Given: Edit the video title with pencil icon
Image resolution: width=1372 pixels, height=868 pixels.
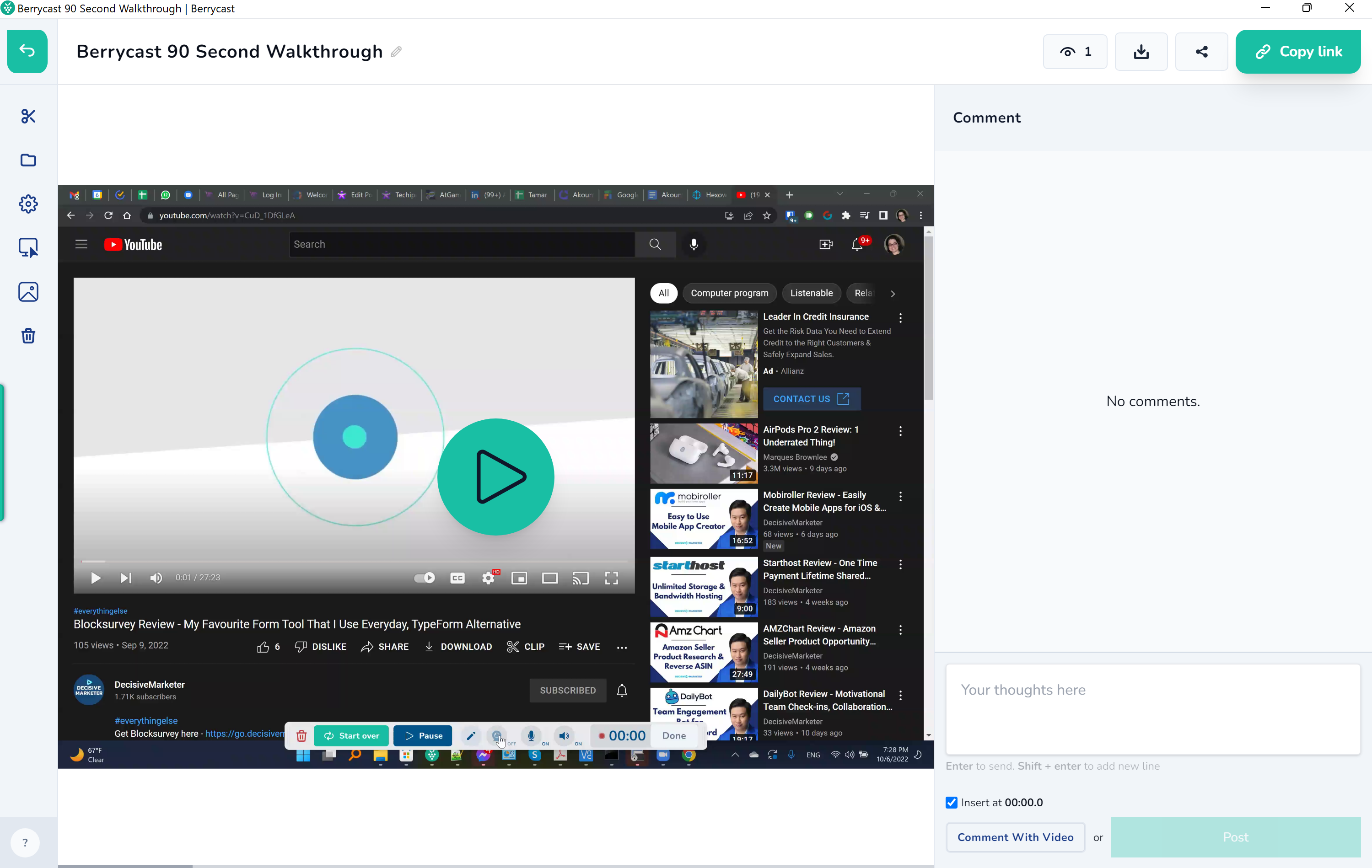Looking at the screenshot, I should point(396,52).
